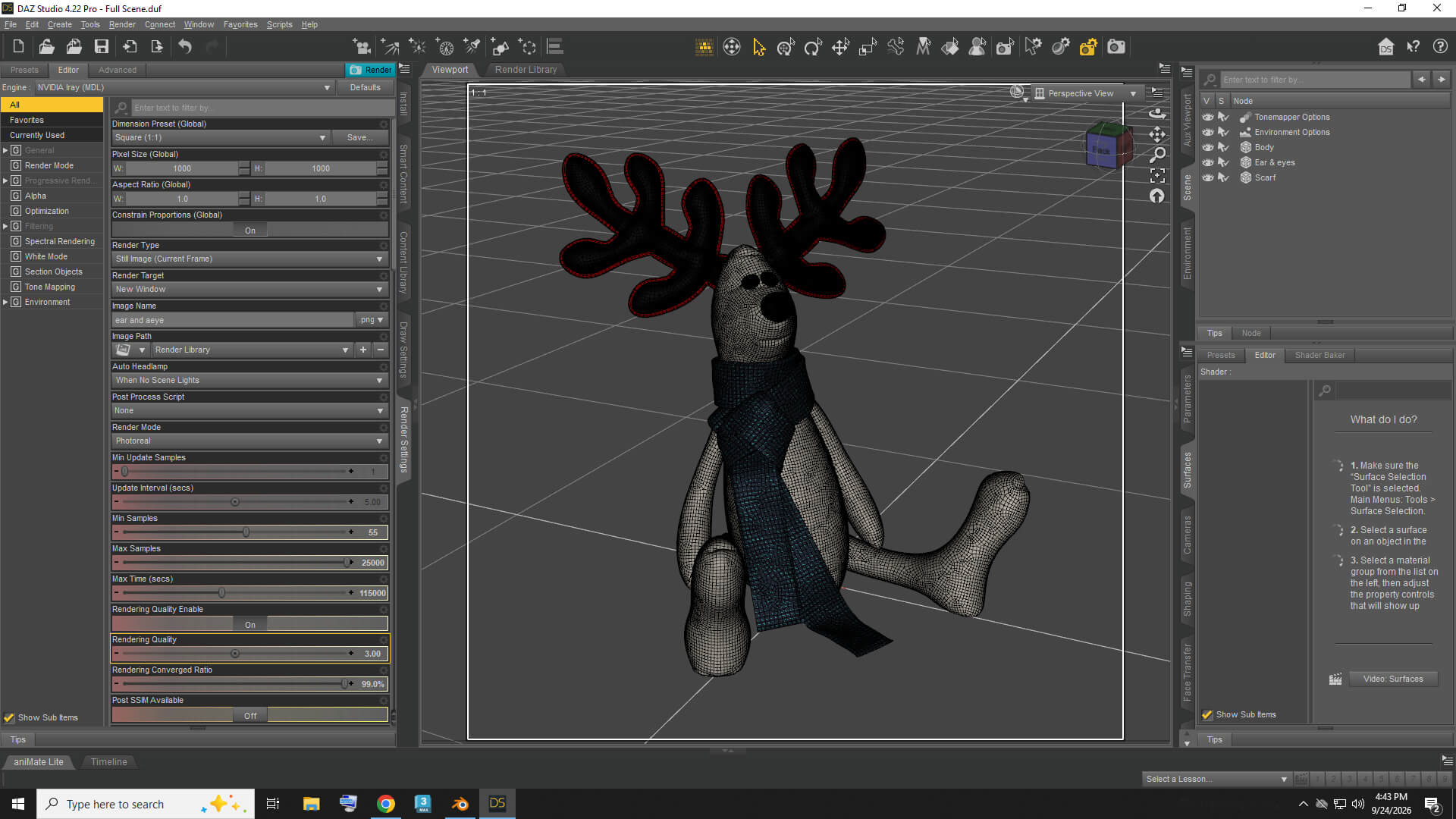
Task: Open the Scripts menu
Action: tap(279, 24)
